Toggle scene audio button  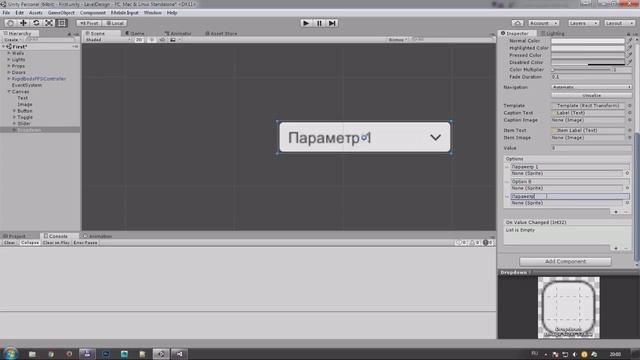pos(162,40)
